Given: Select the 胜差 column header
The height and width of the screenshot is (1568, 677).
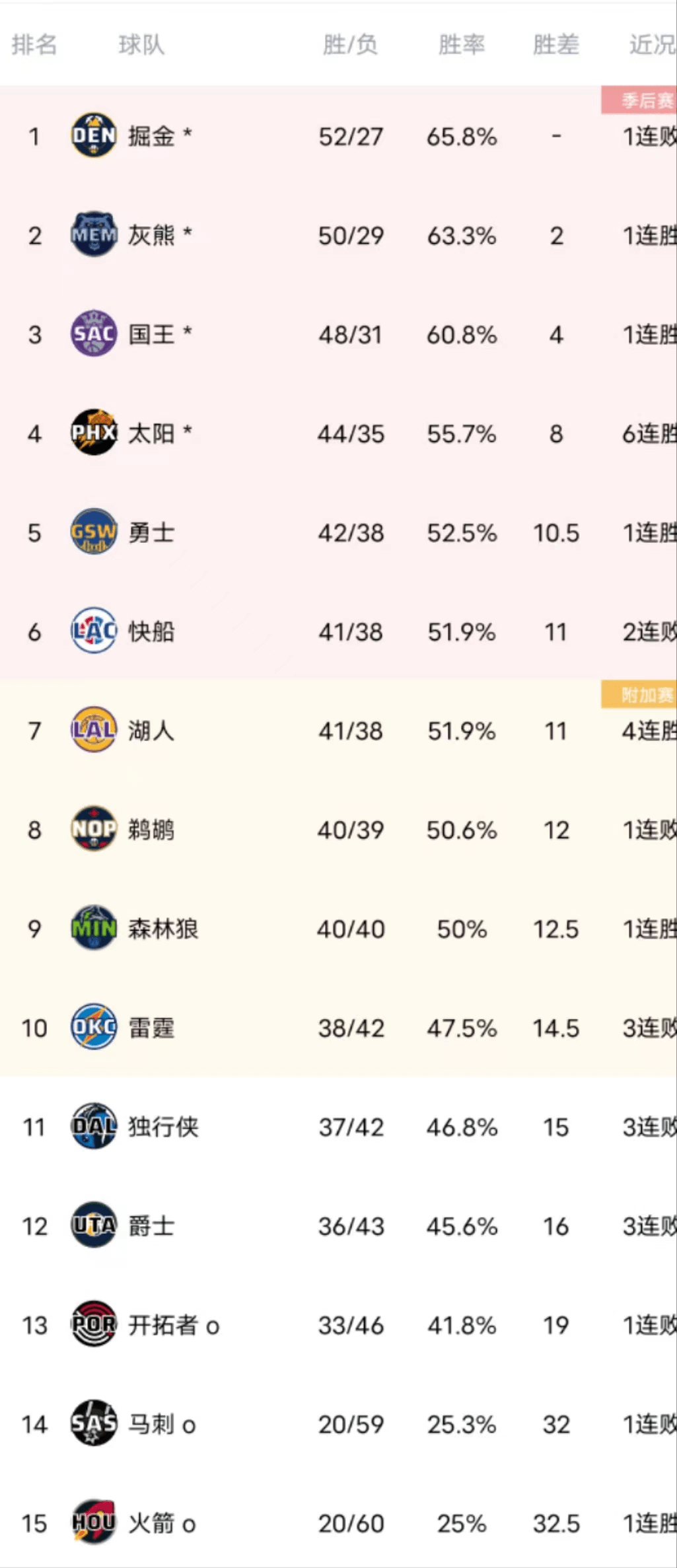Looking at the screenshot, I should pos(556,45).
